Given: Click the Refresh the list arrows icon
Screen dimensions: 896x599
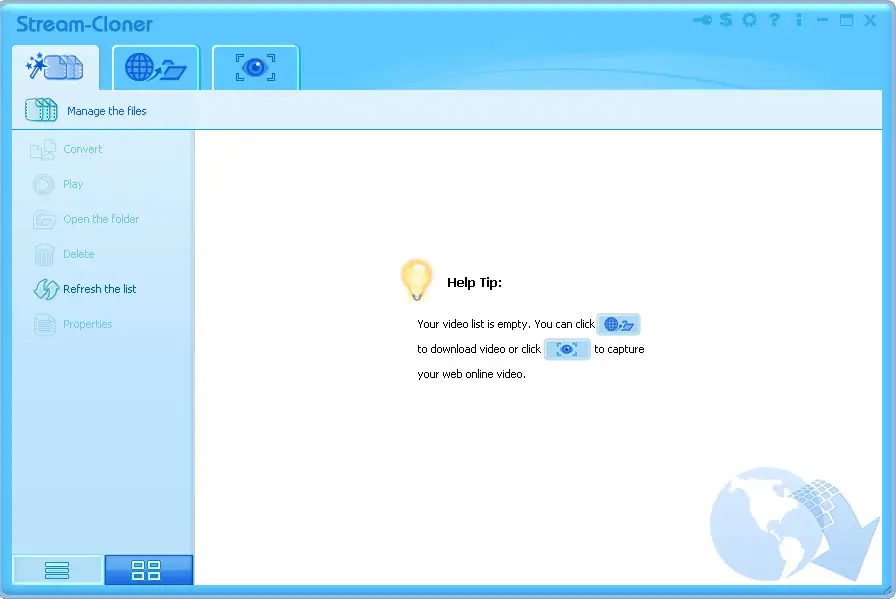Looking at the screenshot, I should 46,289.
